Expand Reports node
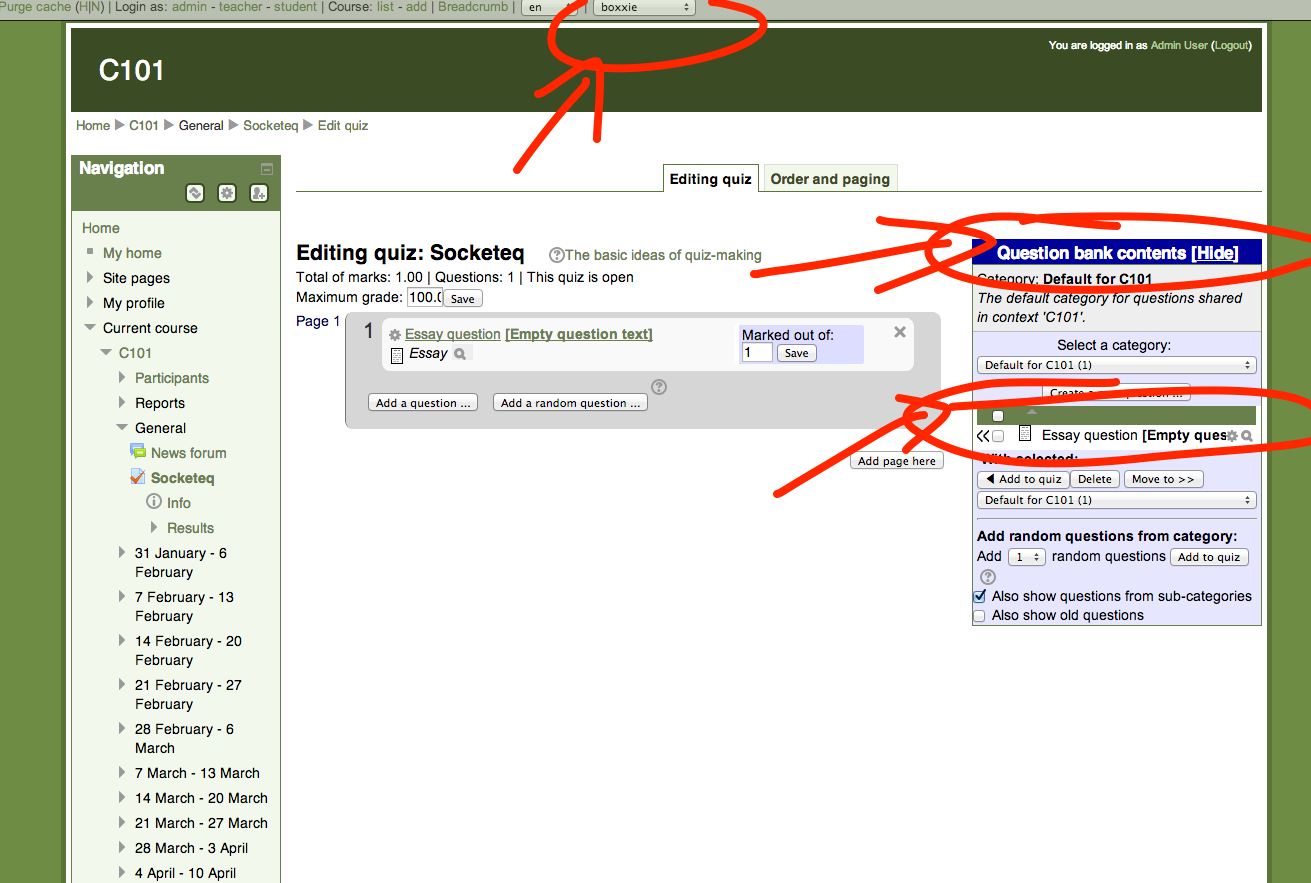 click(122, 403)
